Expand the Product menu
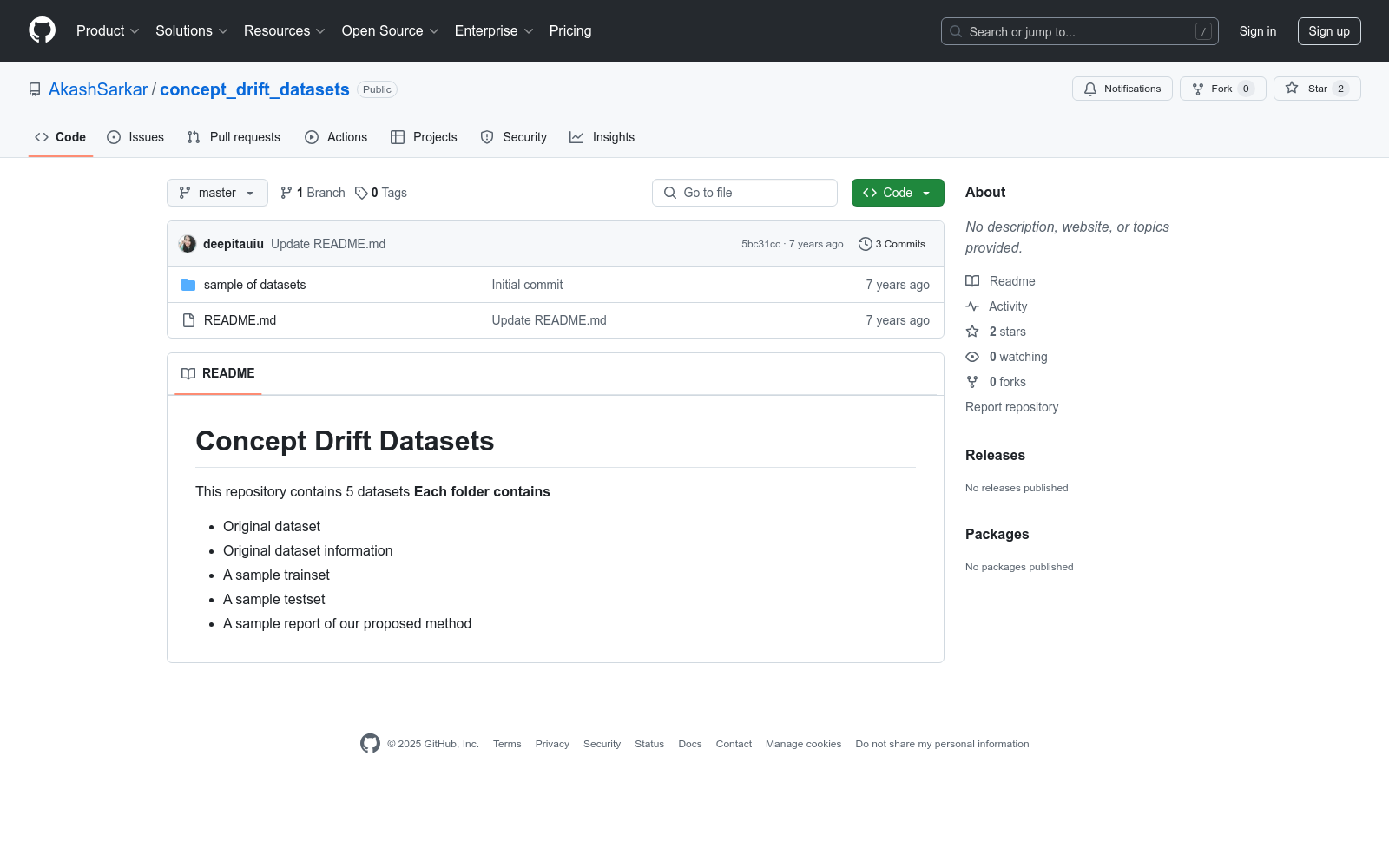The image size is (1389, 868). [108, 30]
